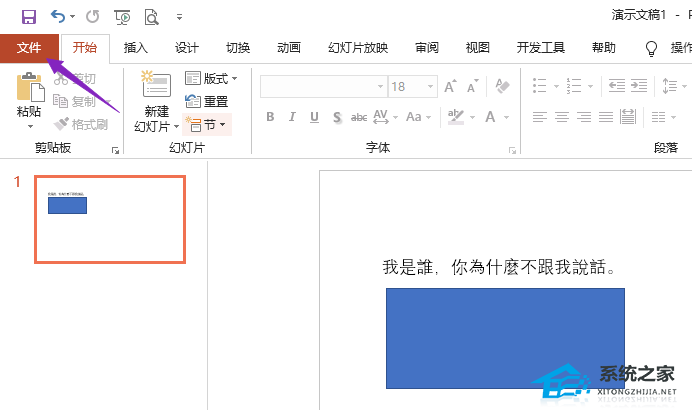Align text right icon

tap(584, 117)
